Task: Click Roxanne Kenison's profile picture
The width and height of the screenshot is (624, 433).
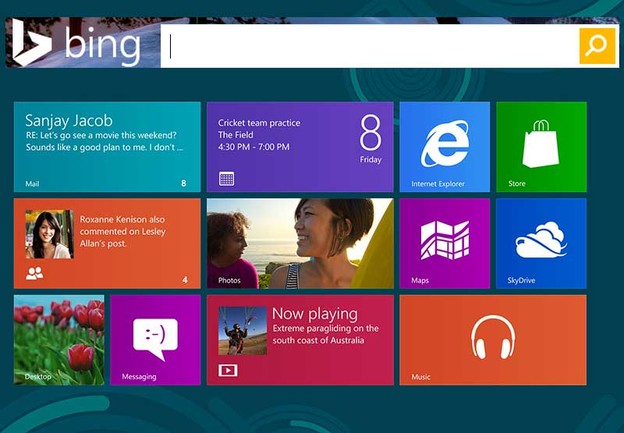Action: (x=49, y=234)
